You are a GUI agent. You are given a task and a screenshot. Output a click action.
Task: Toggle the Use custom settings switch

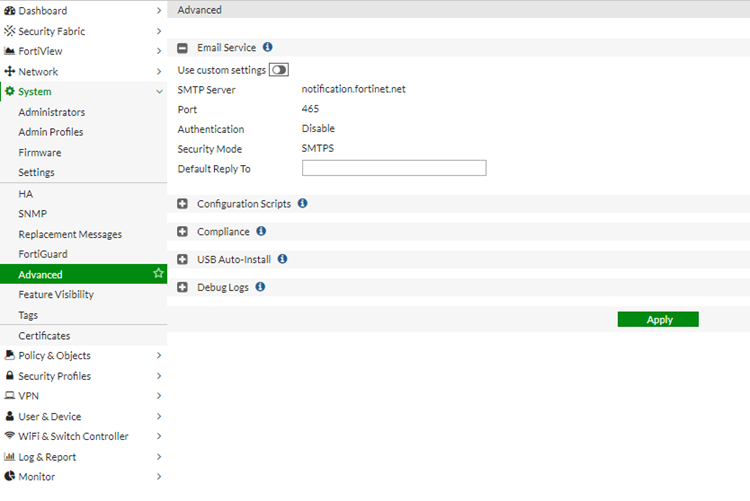278,70
